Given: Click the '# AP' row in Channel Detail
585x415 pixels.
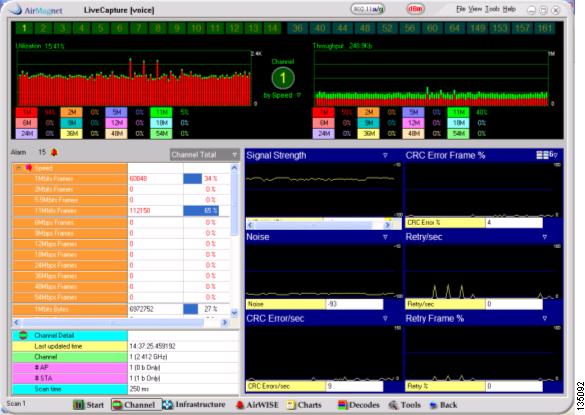Looking at the screenshot, I should click(125, 368).
